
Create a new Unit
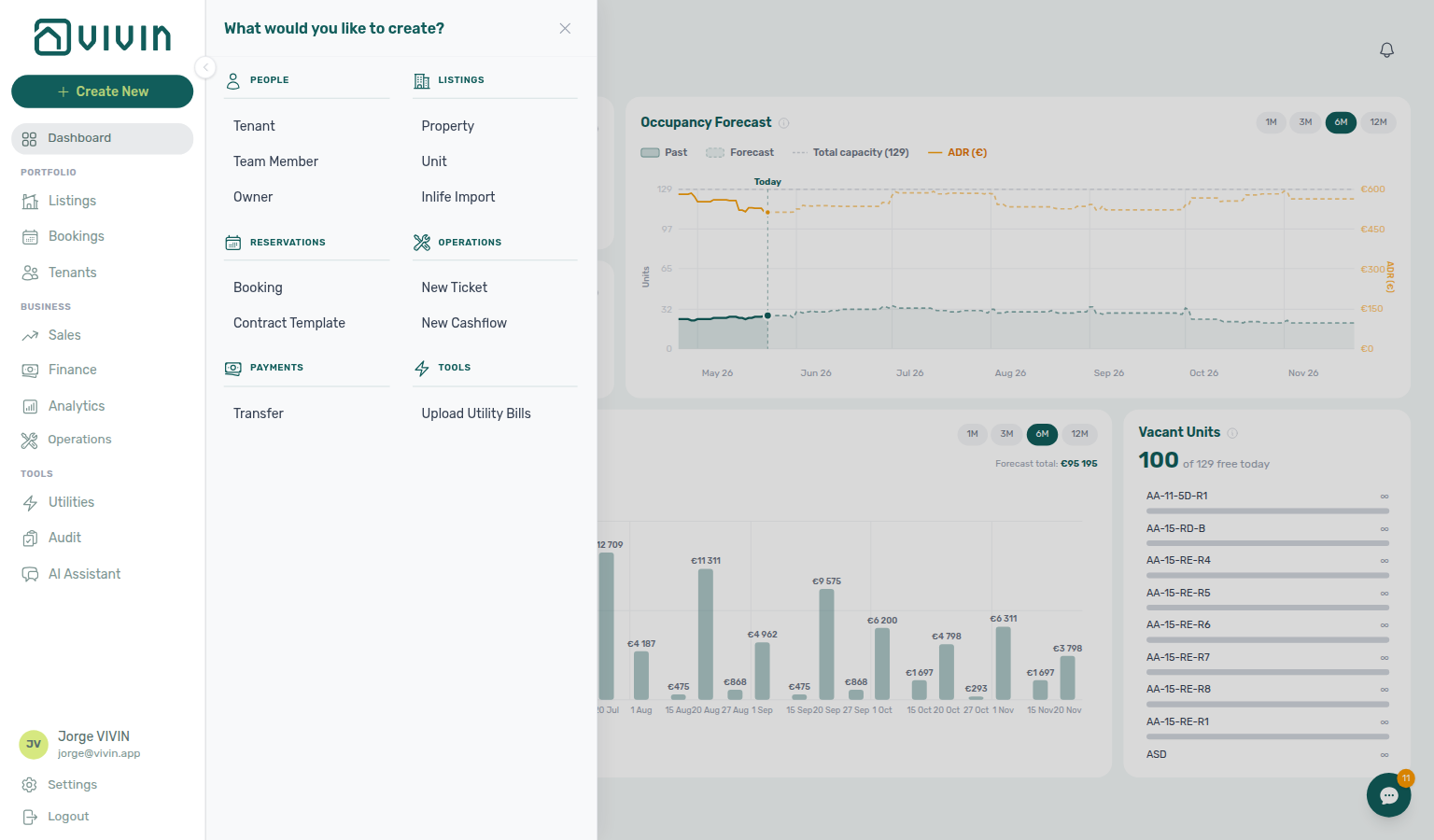[x=434, y=161]
